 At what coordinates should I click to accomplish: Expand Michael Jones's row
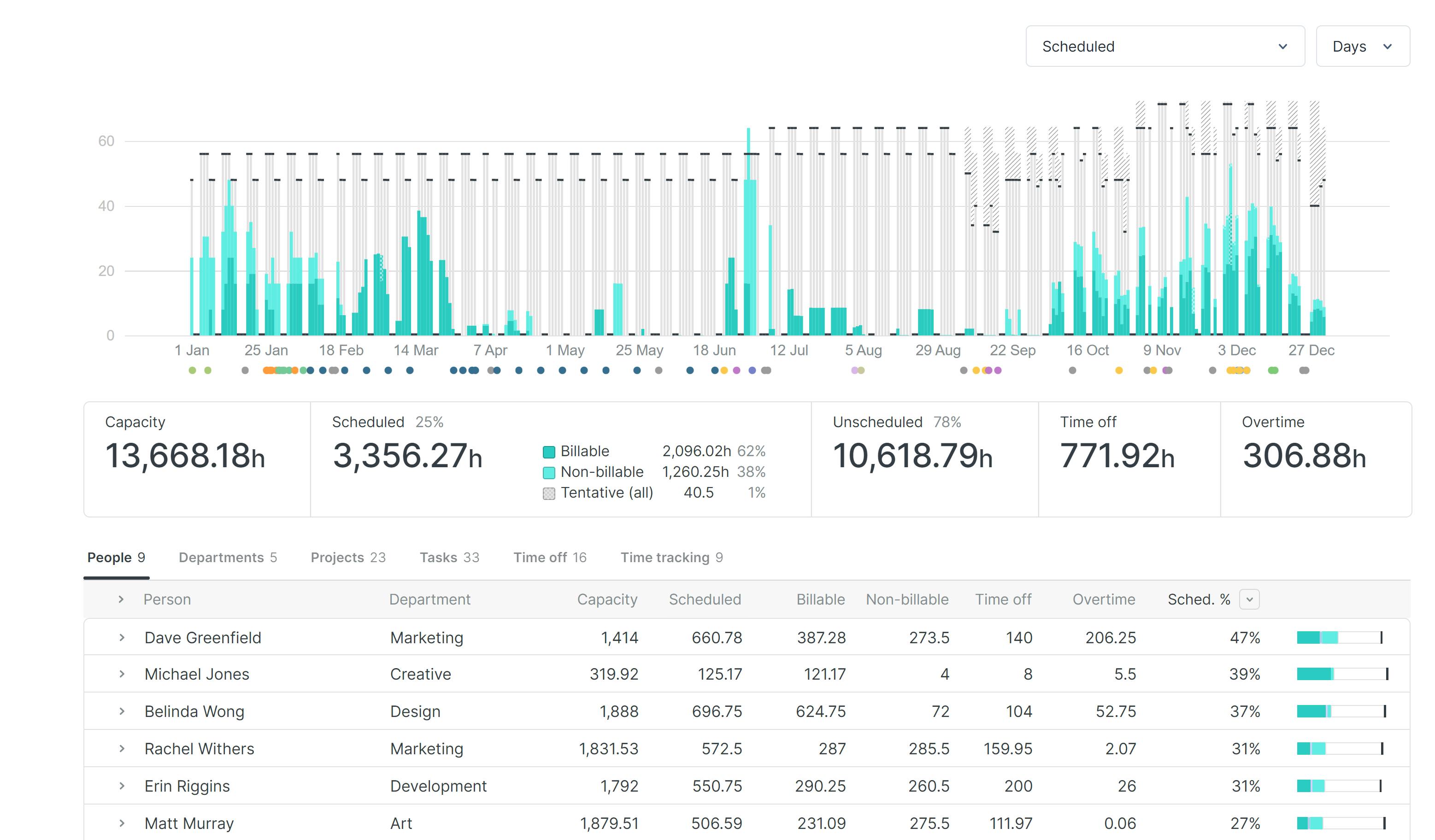pyautogui.click(x=121, y=674)
